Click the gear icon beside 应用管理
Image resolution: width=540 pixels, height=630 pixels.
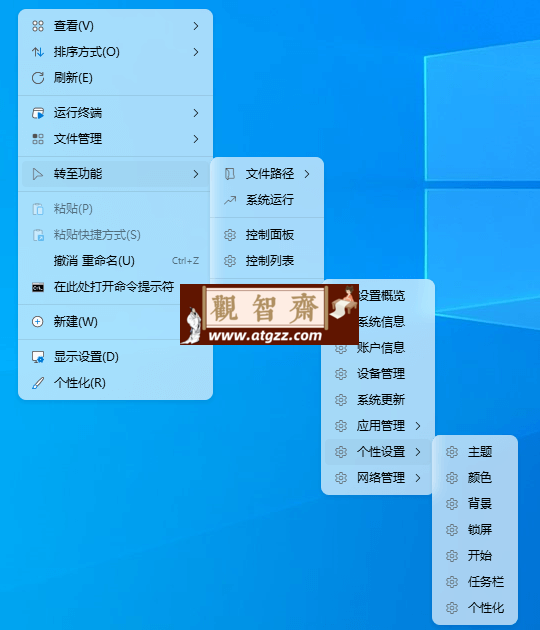(341, 426)
